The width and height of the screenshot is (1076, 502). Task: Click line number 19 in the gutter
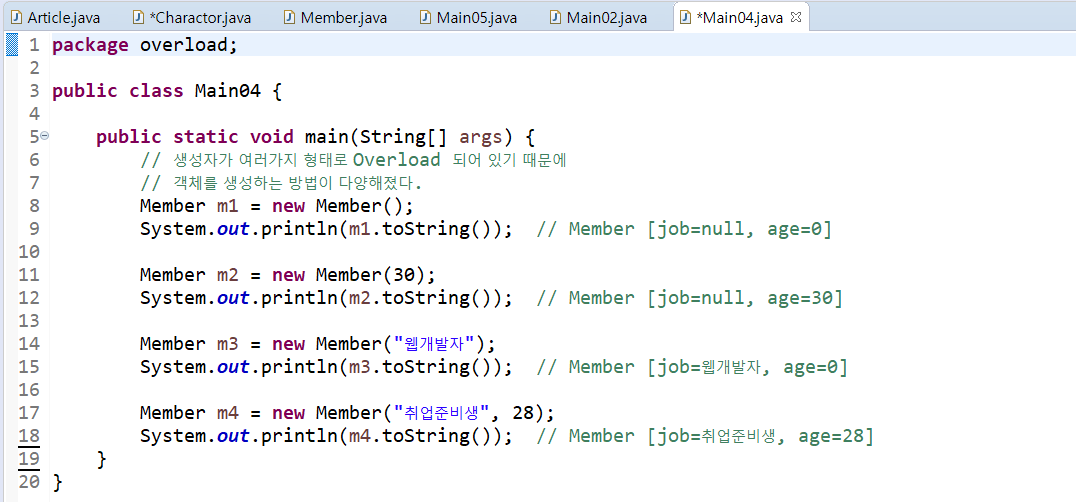pyautogui.click(x=30, y=459)
